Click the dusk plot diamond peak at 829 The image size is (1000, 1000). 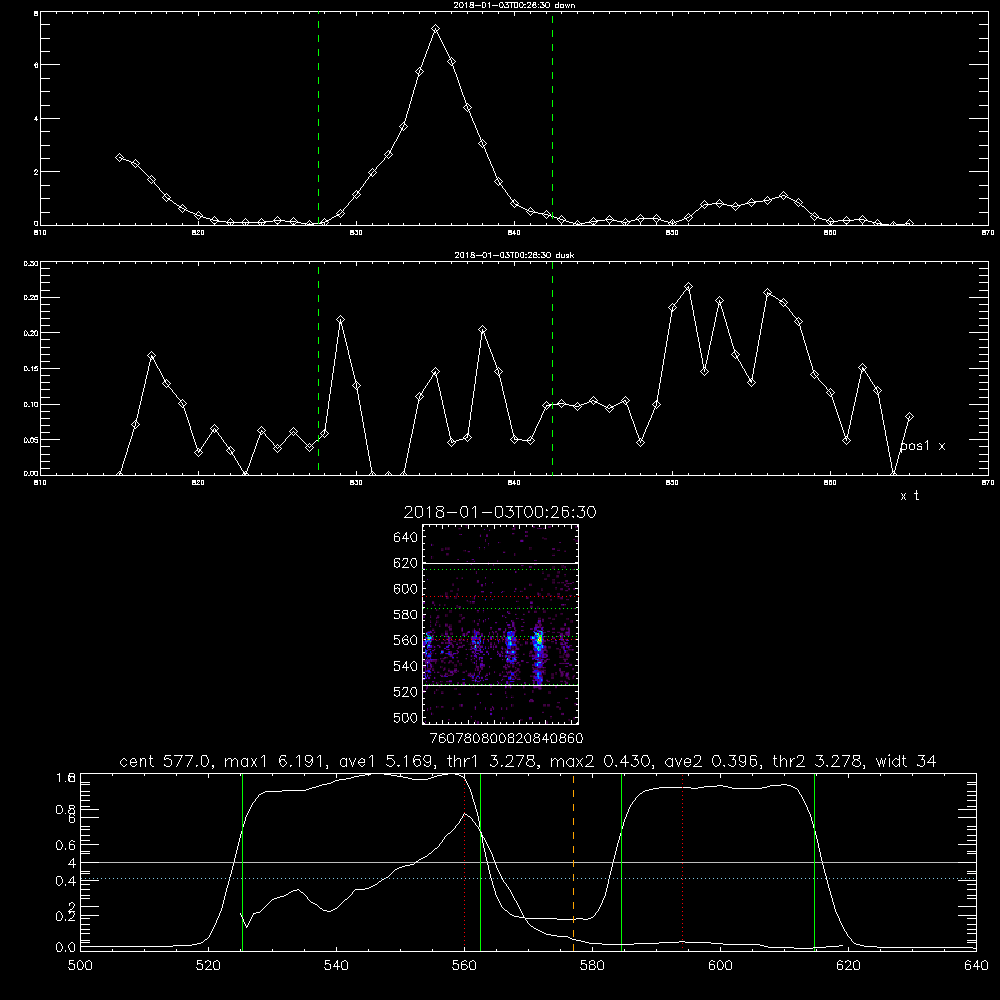(341, 320)
